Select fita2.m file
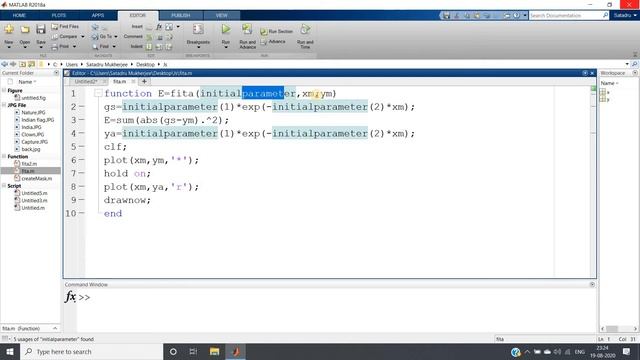 coord(29,164)
